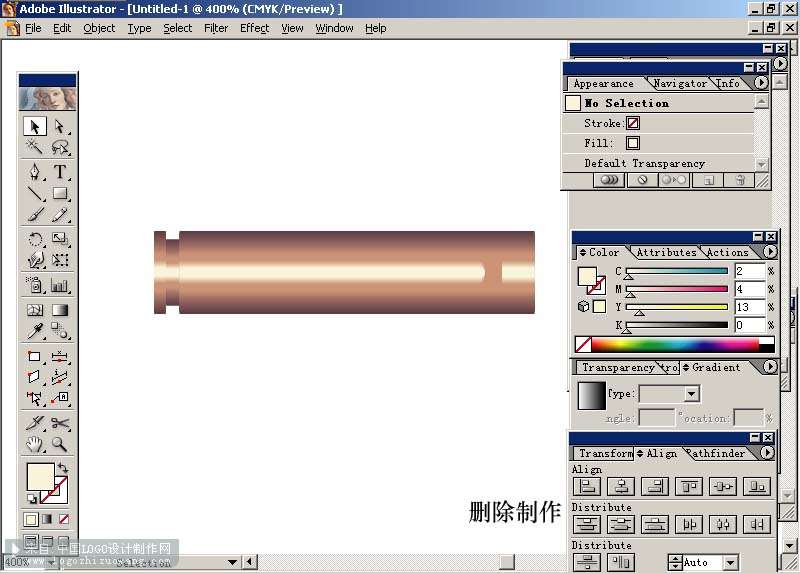800x573 pixels.
Task: Click Delete Selected Item trash in Appearance panel
Action: point(739,180)
